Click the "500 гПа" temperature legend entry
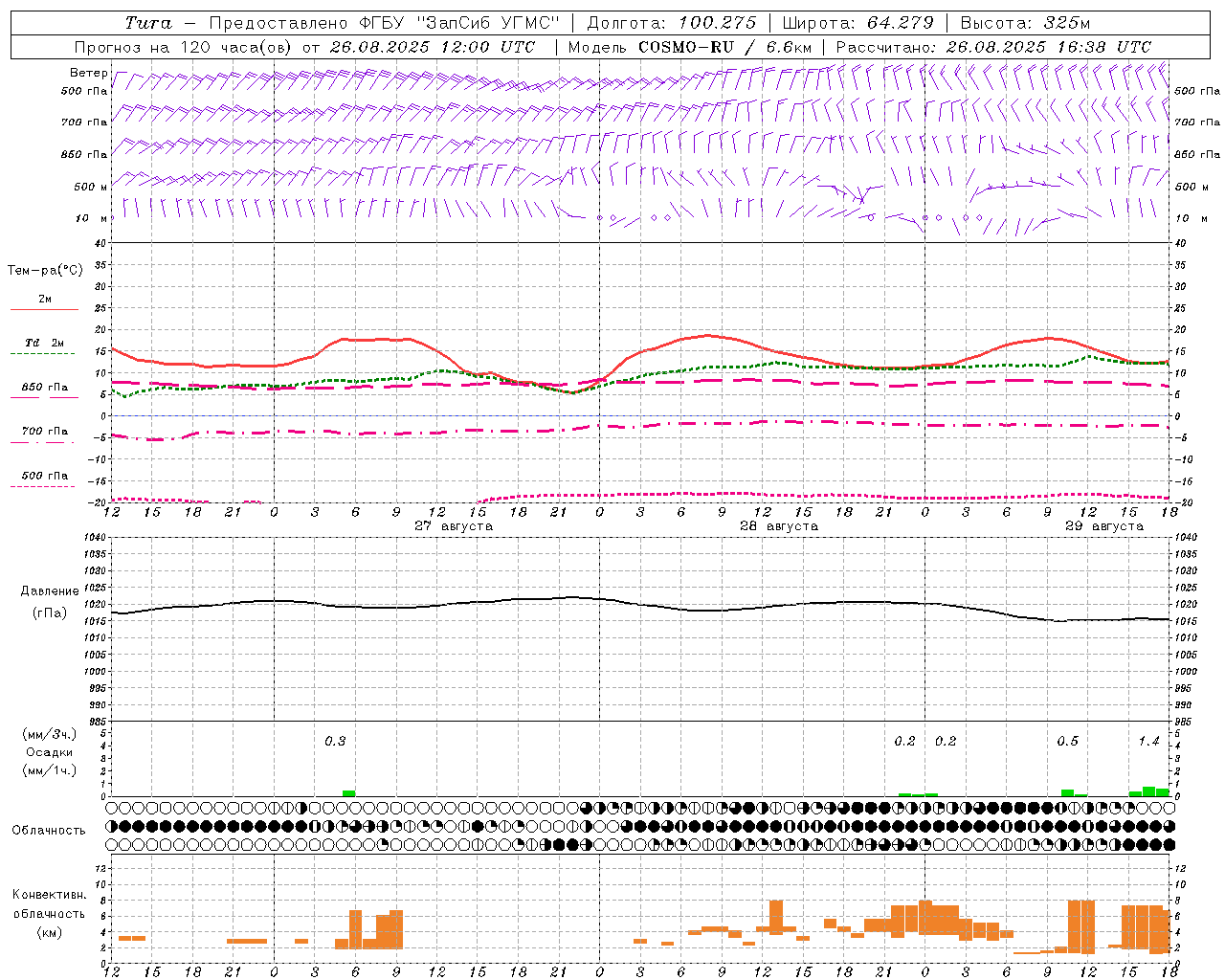 click(45, 476)
